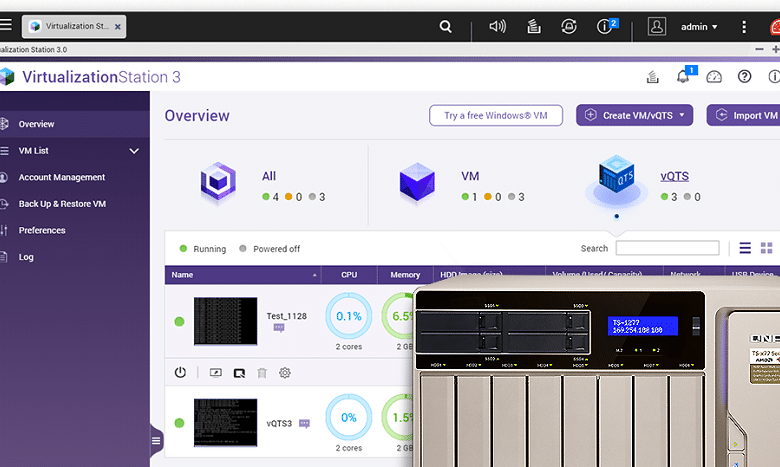This screenshot has height=467, width=780.
Task: Open the Virtualization Station task stack icon
Action: pyautogui.click(x=653, y=77)
